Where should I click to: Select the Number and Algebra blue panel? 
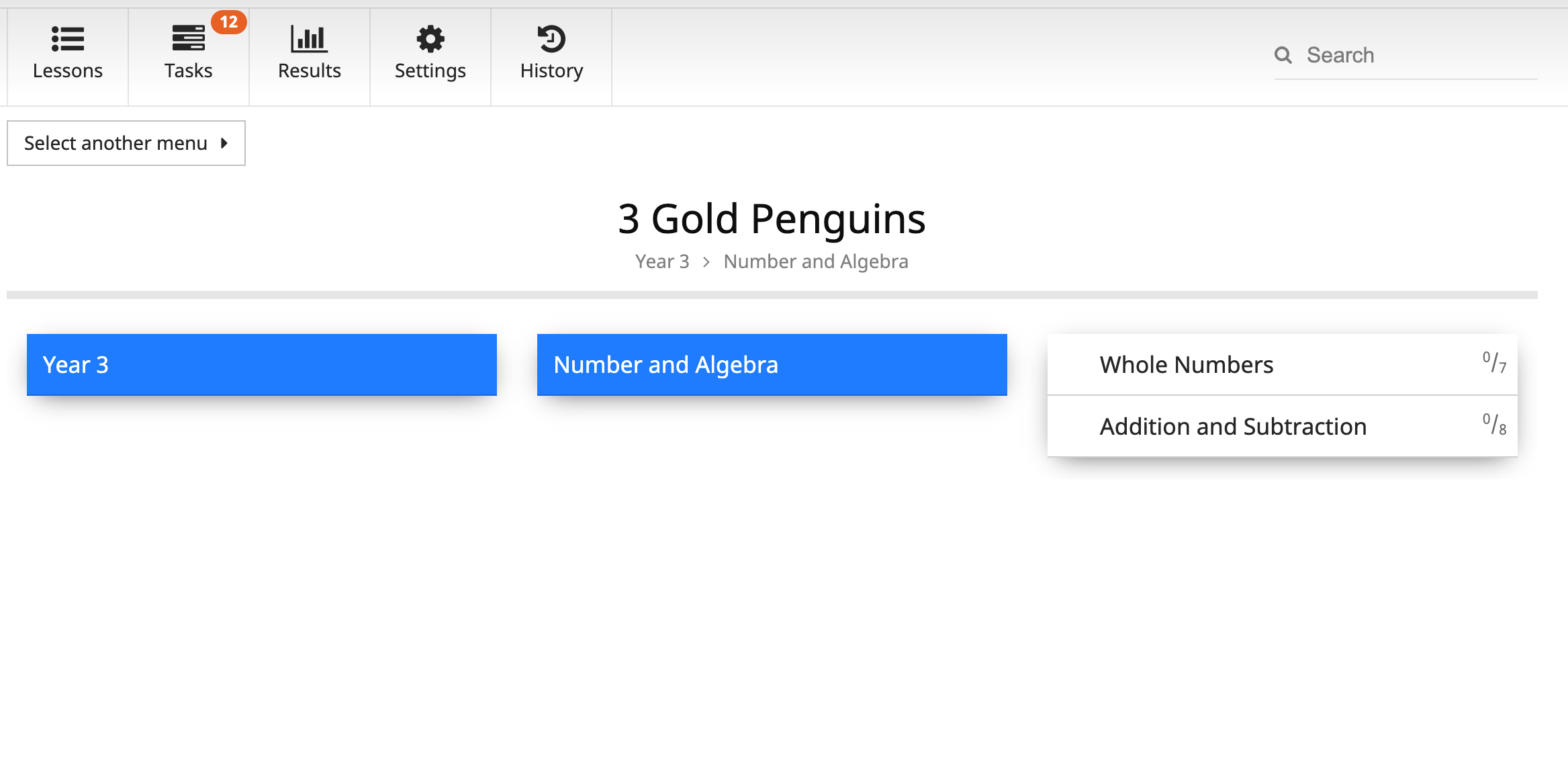[772, 365]
